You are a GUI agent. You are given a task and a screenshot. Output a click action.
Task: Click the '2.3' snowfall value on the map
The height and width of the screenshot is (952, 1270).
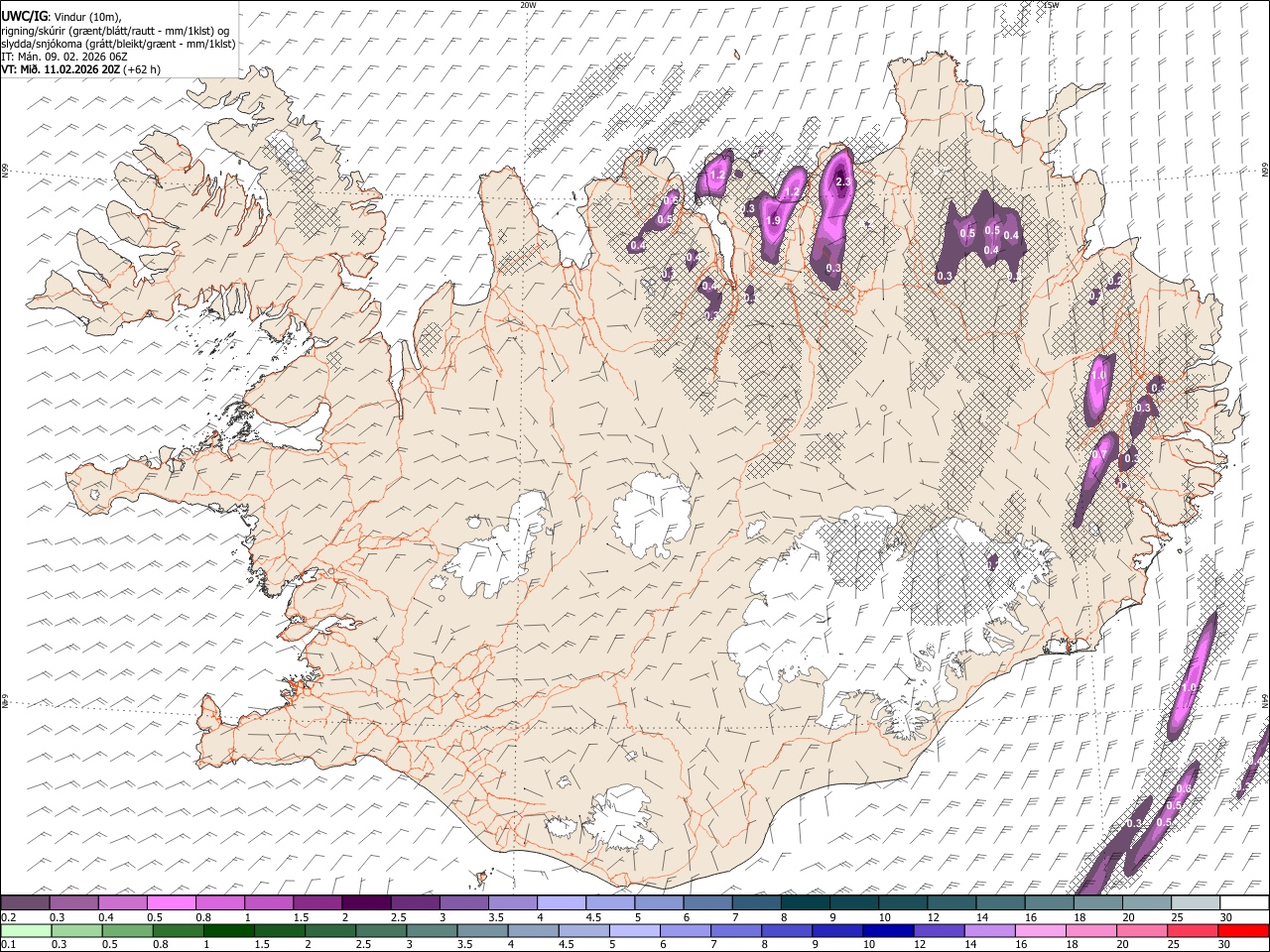tap(843, 182)
